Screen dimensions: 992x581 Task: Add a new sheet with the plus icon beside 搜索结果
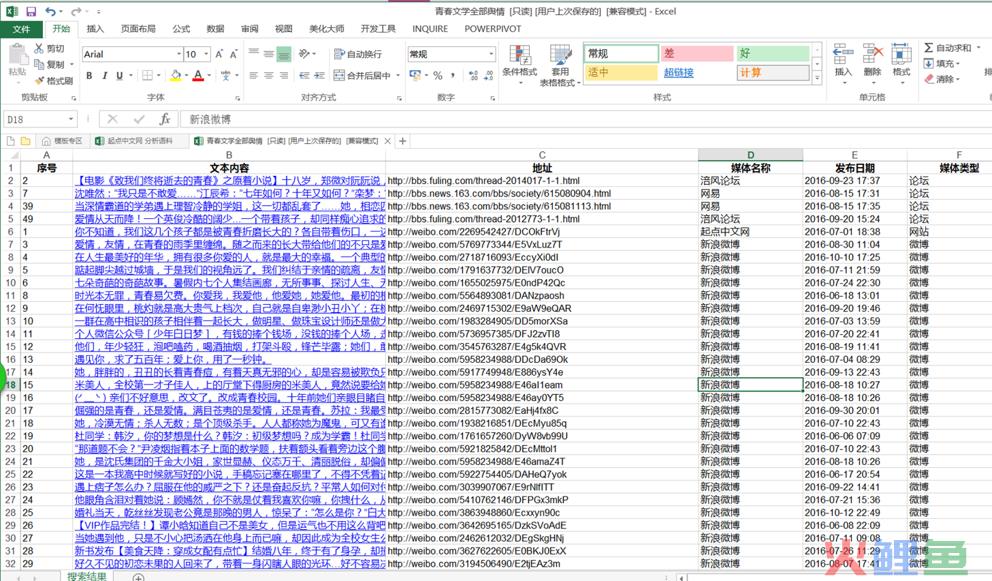coord(138,577)
